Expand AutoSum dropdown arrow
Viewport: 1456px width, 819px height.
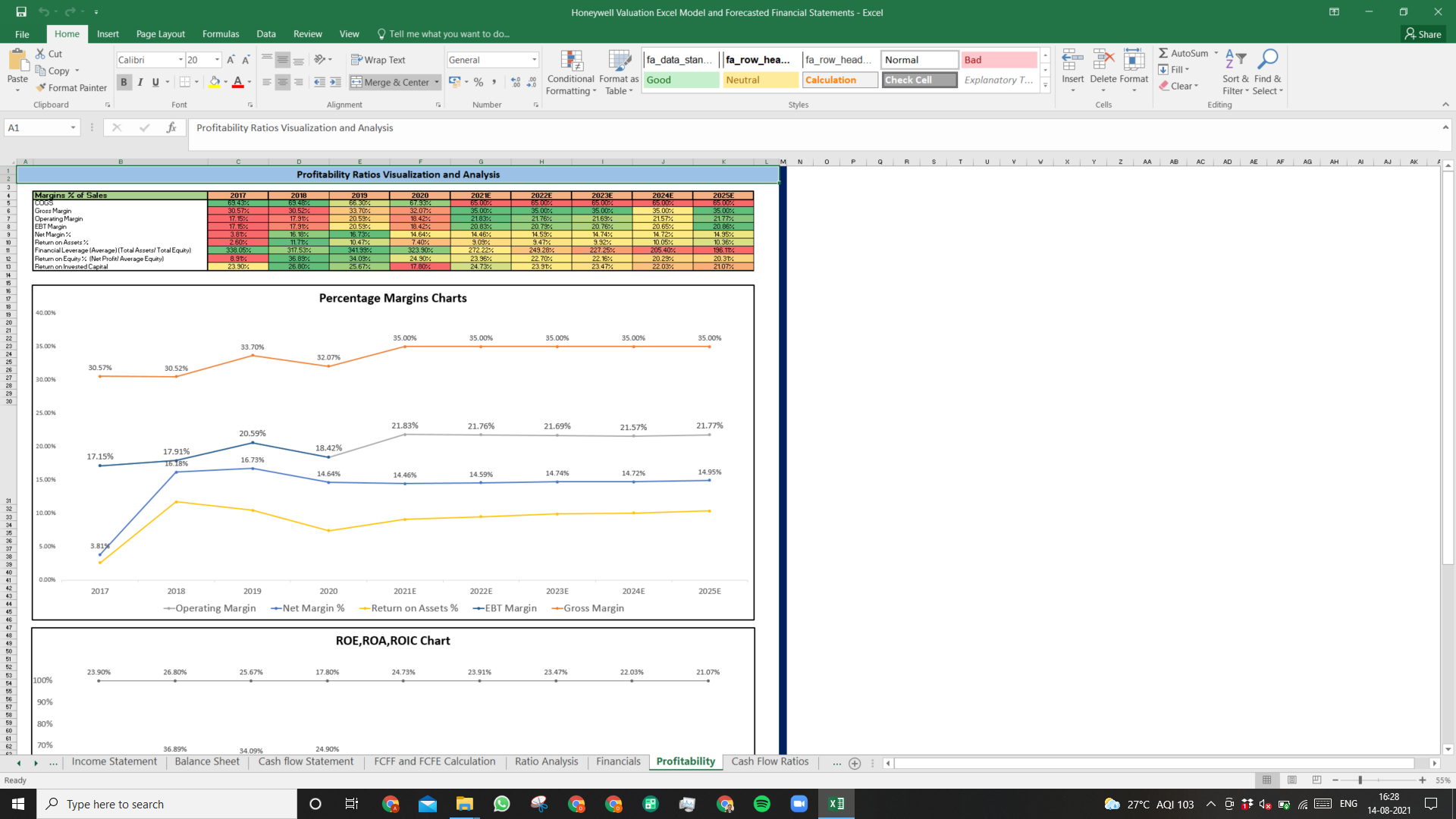coord(1216,53)
